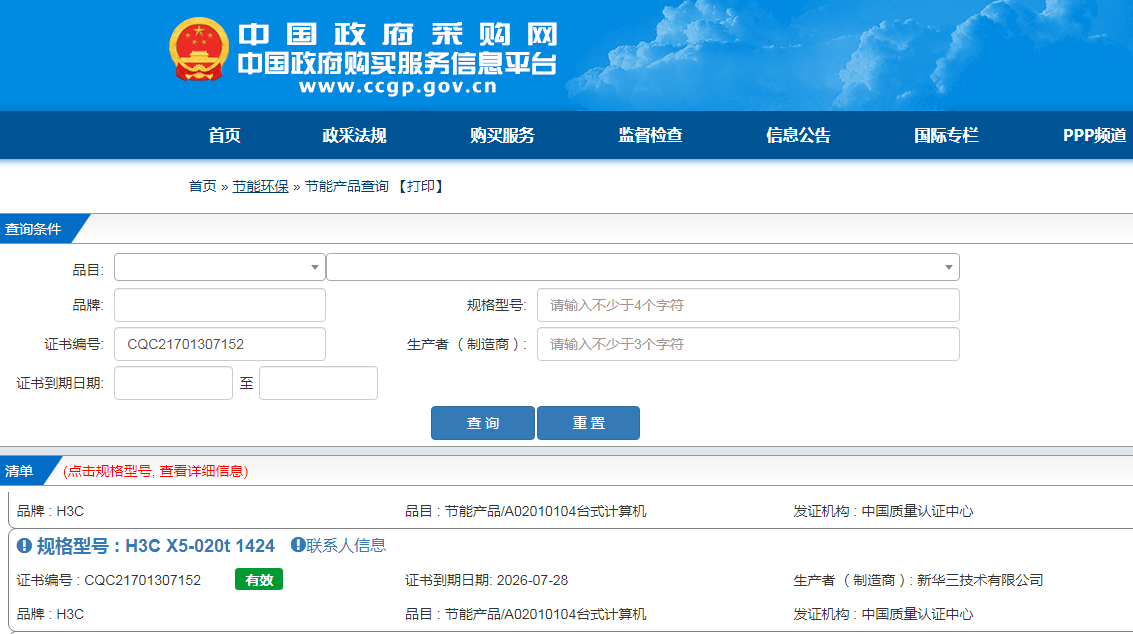
Task: Click the 中国政府采购网 site title
Action: [x=398, y=34]
